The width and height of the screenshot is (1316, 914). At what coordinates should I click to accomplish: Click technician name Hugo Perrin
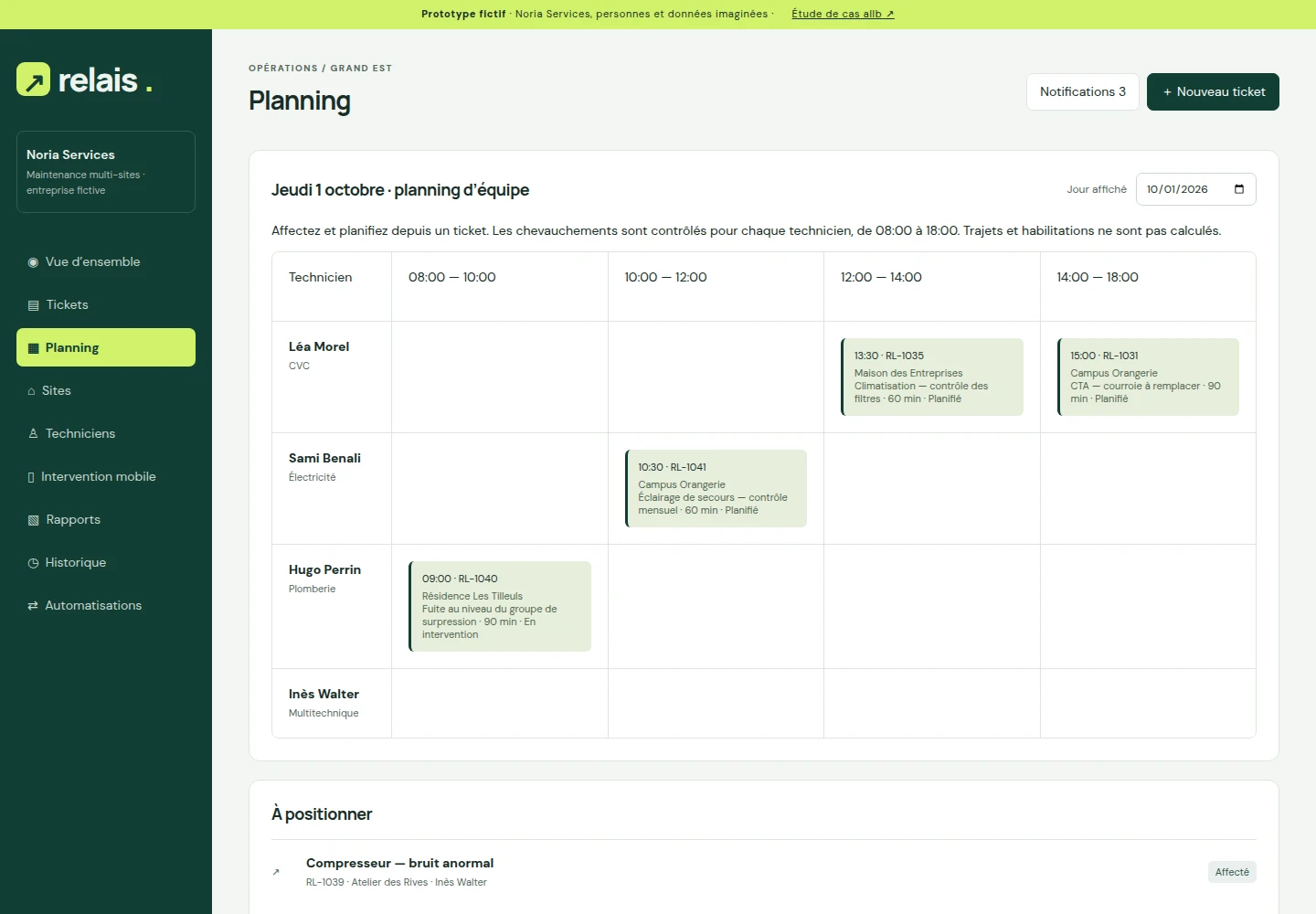click(x=324, y=569)
